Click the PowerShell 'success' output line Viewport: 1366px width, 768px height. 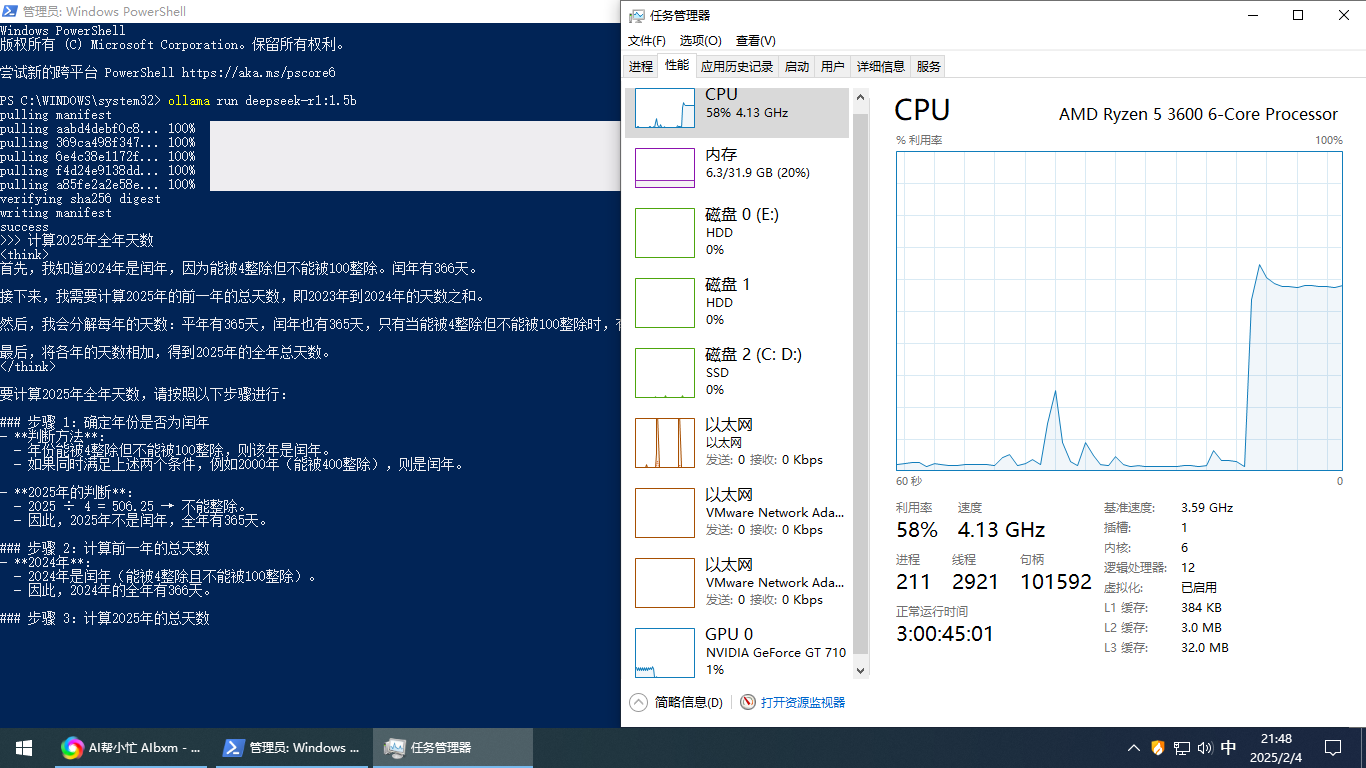point(24,227)
